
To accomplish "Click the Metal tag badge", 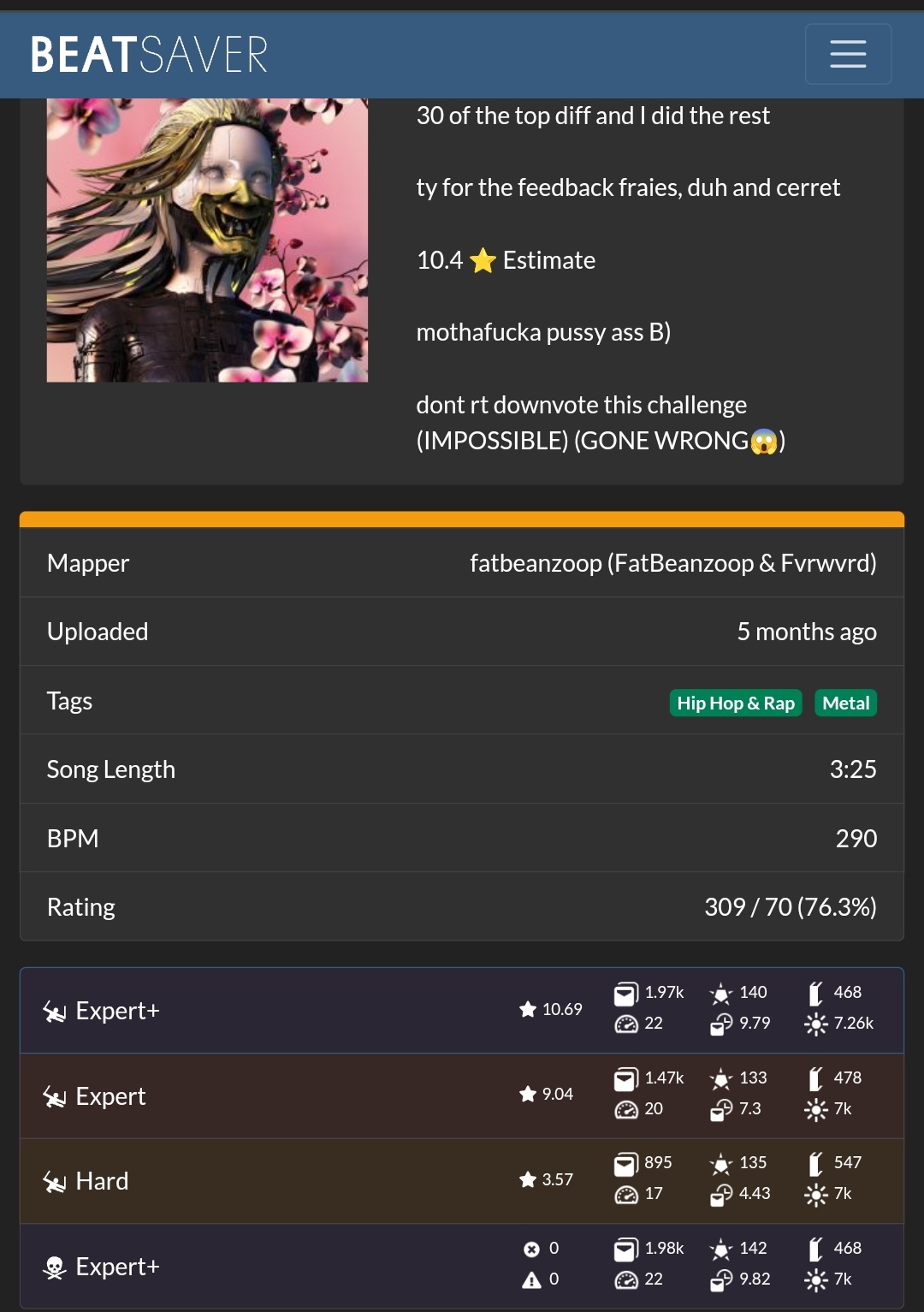I will [x=845, y=702].
